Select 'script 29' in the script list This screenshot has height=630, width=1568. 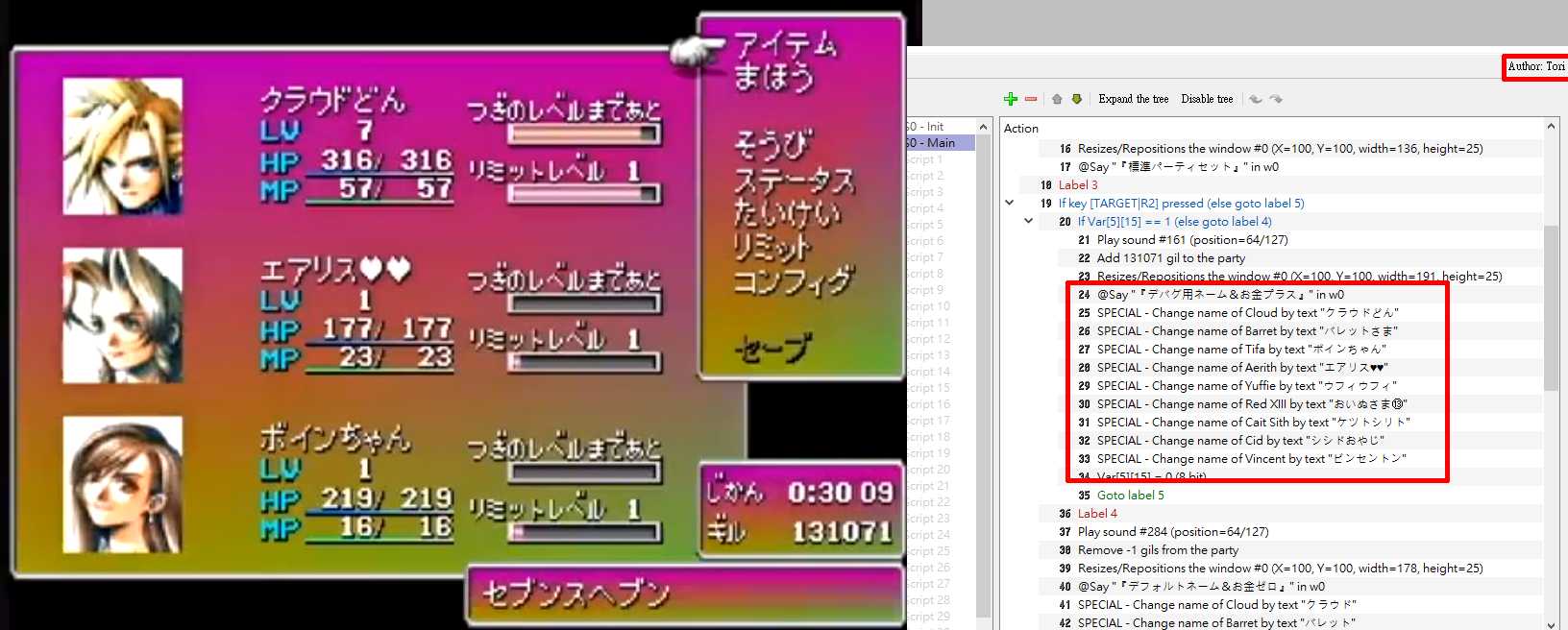(x=929, y=617)
